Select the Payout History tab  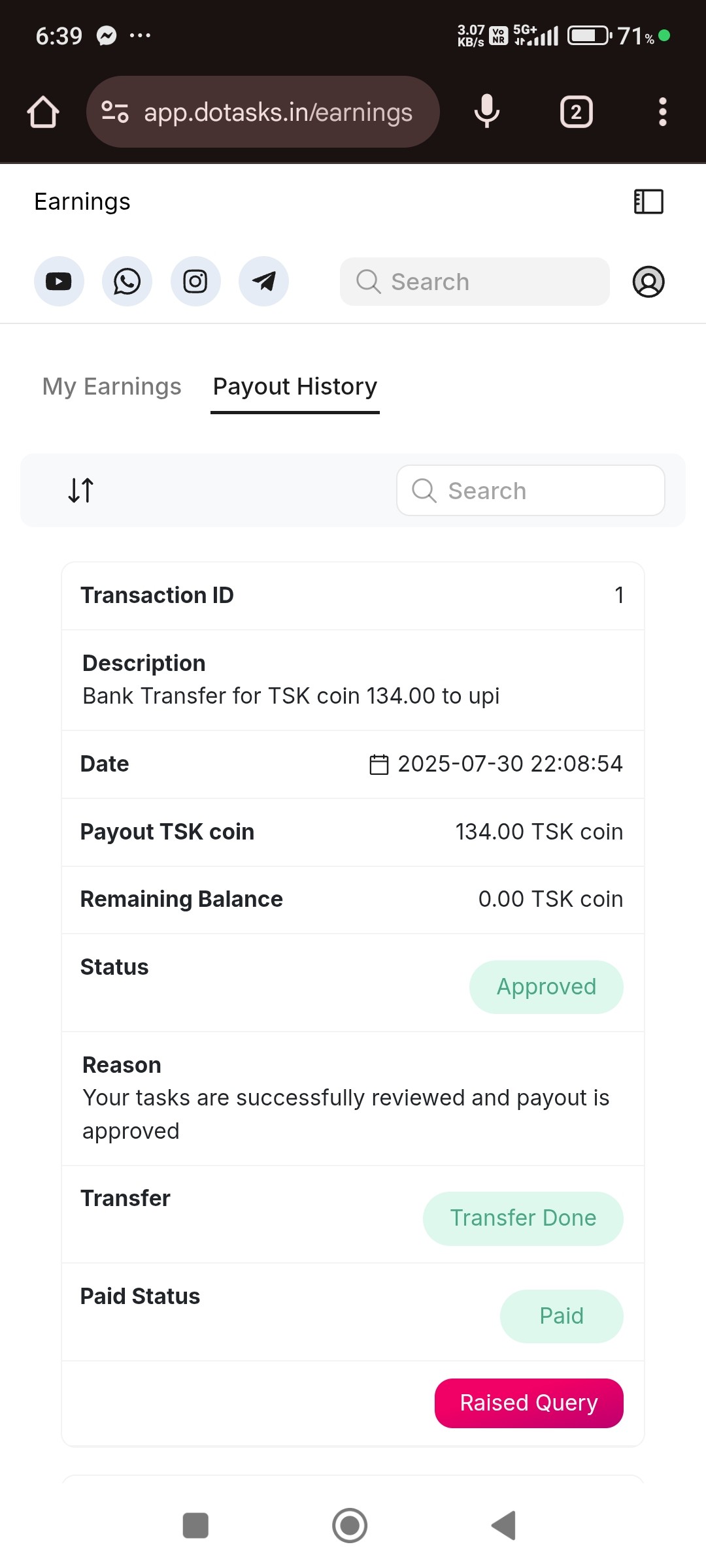tap(295, 387)
